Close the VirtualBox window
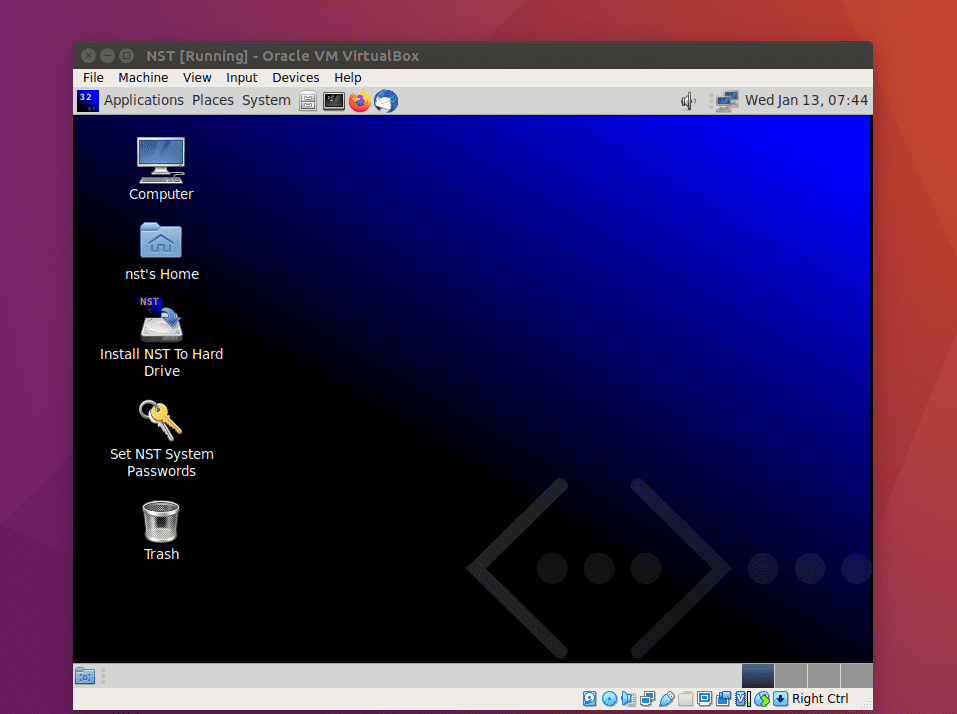The height and width of the screenshot is (714, 957). 88,56
